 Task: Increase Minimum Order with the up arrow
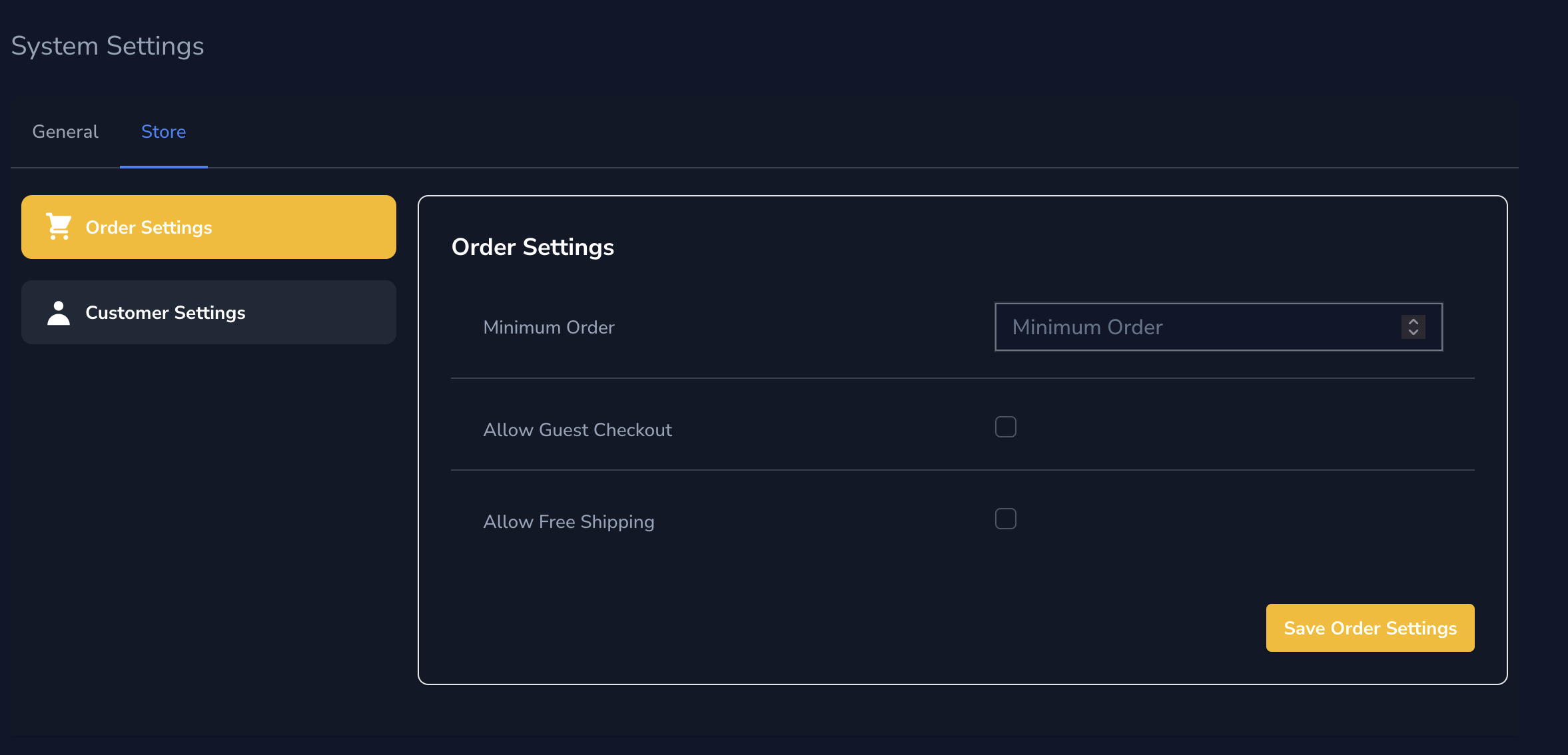(x=1413, y=322)
